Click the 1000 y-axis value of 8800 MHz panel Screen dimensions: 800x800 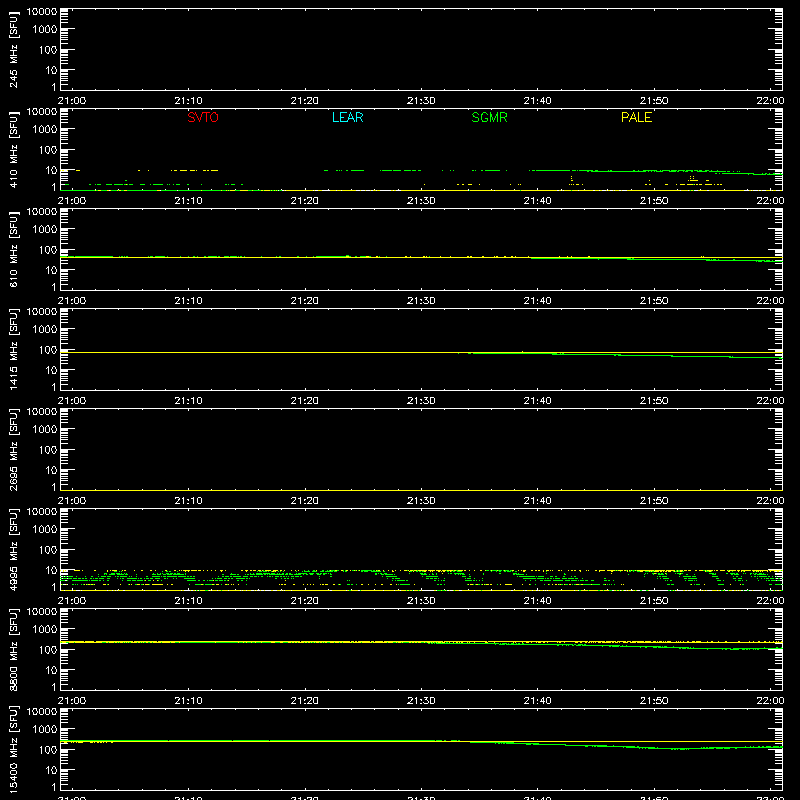pyautogui.click(x=45, y=630)
